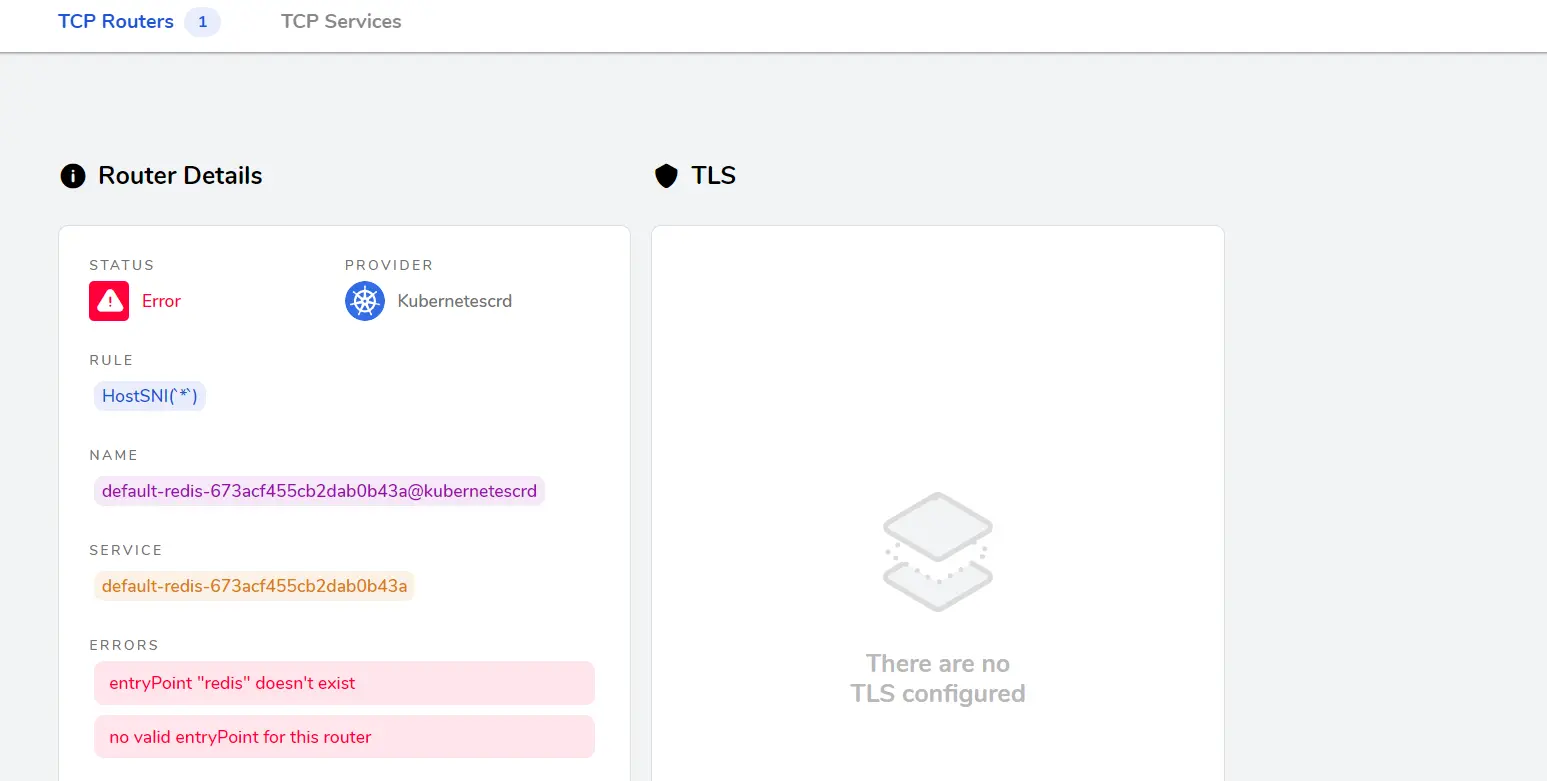Click the TLS shield icon
Viewport: 1547px width, 781px height.
pos(666,176)
